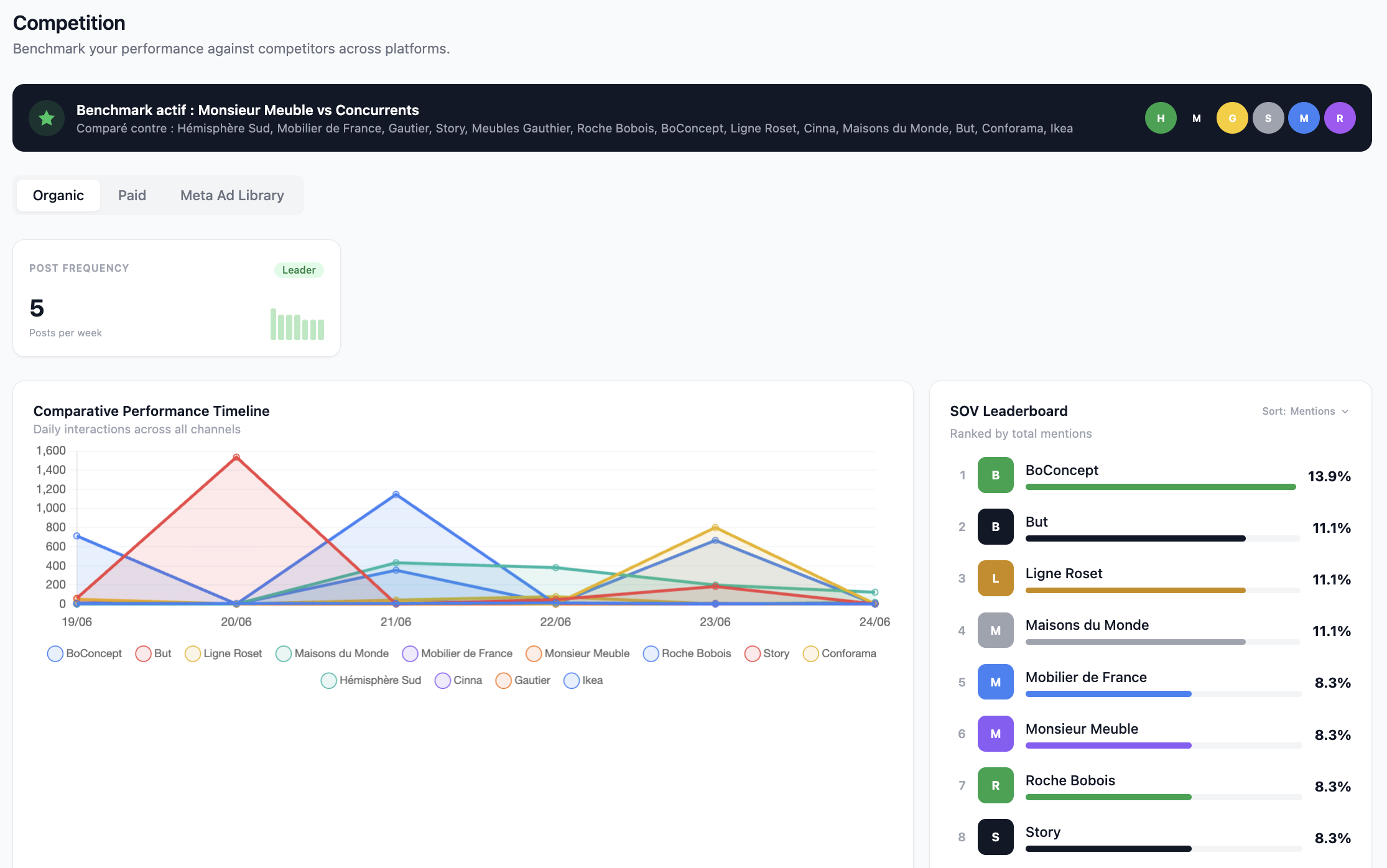Screen dimensions: 1387x868
Task: Toggle Mobilier de France legend series
Action: pos(457,653)
